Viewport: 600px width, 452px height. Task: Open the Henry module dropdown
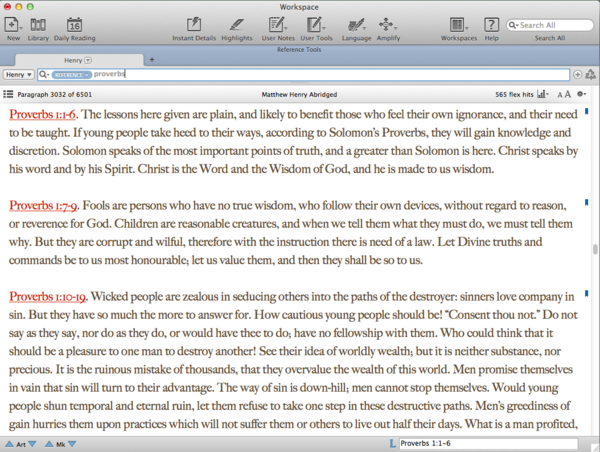click(x=18, y=75)
